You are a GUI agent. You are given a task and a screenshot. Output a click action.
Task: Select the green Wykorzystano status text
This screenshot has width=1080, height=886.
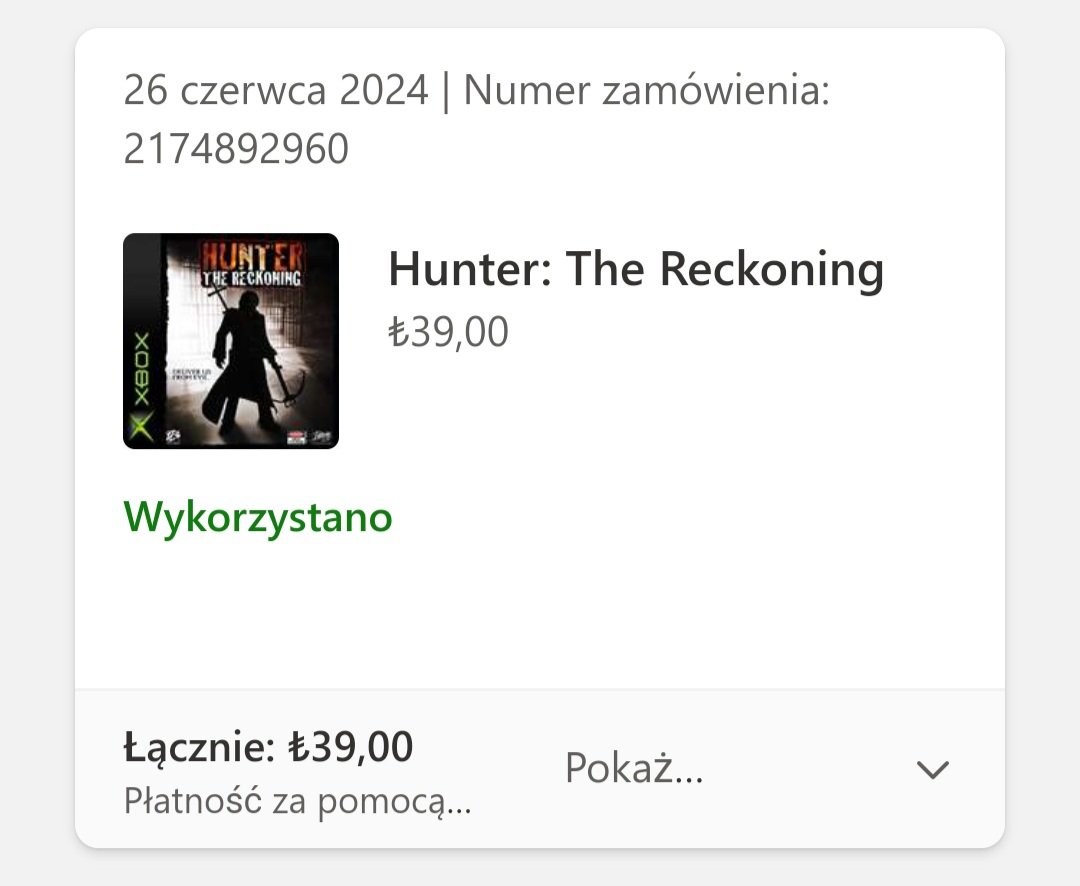[258, 517]
